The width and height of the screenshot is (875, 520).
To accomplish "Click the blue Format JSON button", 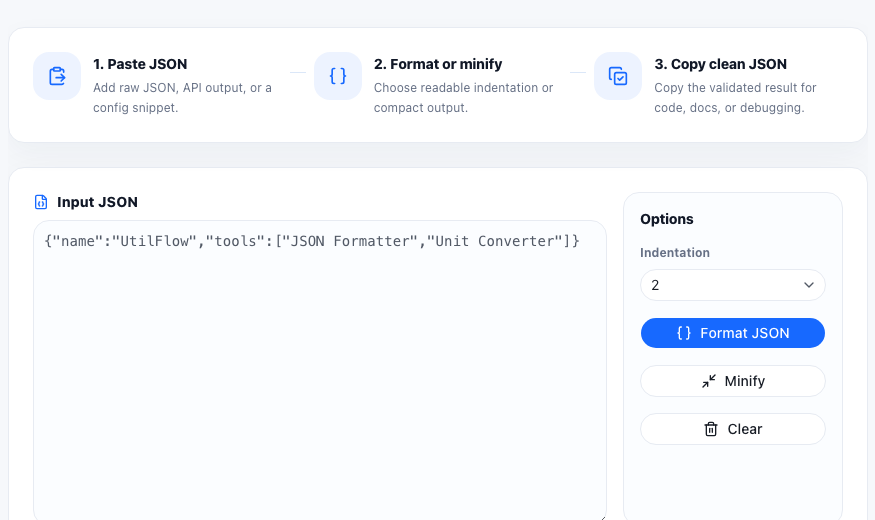I will click(x=733, y=333).
